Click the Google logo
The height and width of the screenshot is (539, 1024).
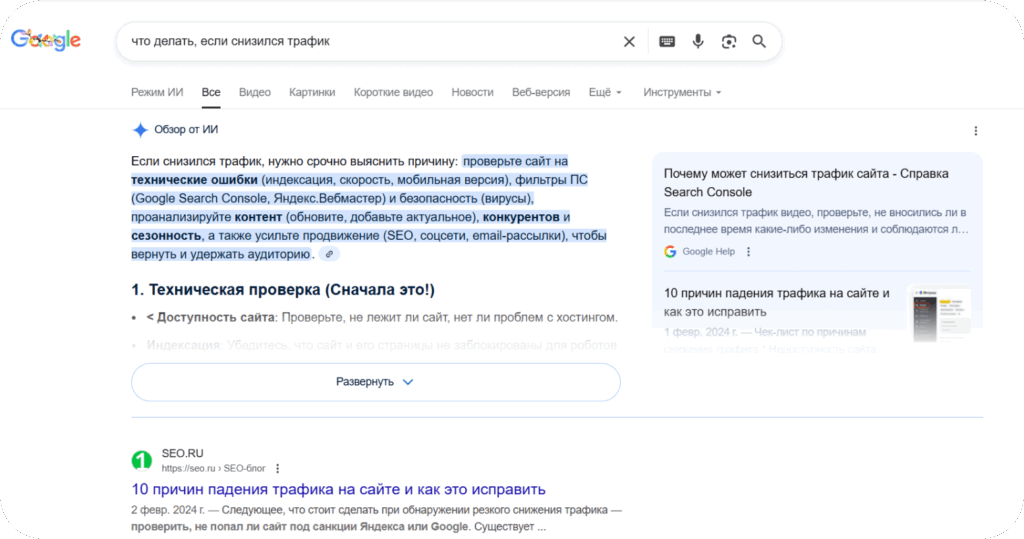[x=46, y=41]
